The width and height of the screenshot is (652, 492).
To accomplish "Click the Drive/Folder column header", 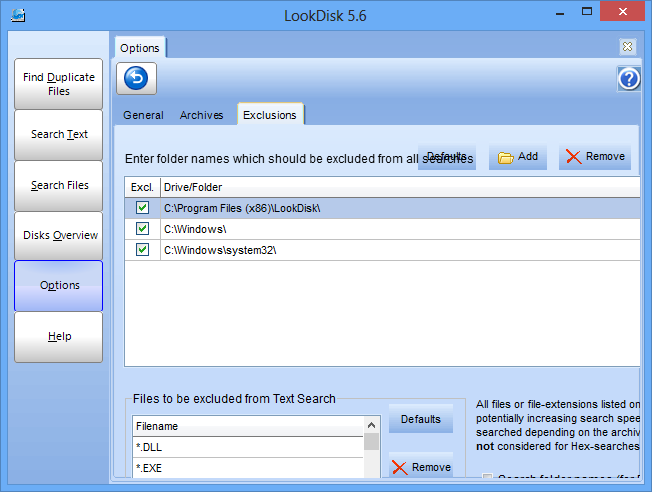I will point(400,187).
